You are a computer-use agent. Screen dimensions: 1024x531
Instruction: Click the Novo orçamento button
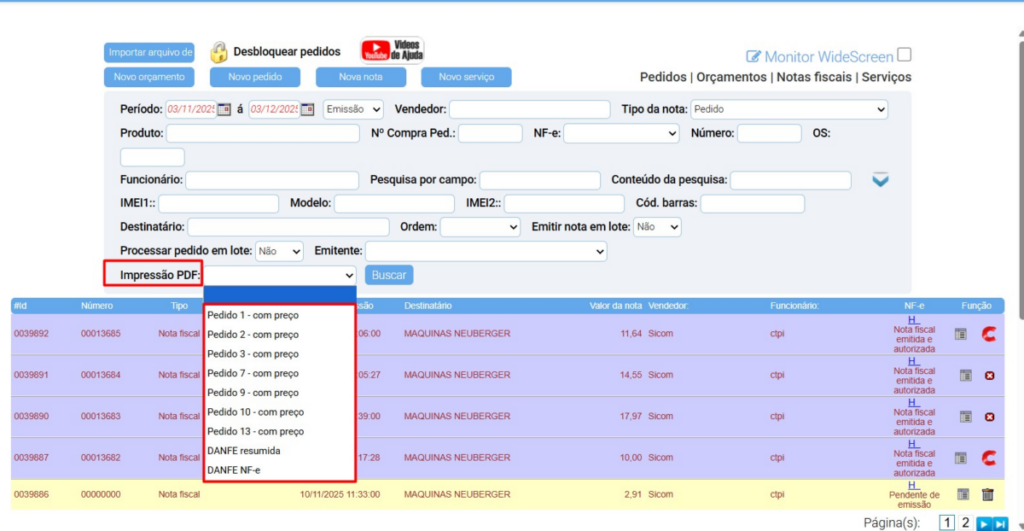click(149, 77)
